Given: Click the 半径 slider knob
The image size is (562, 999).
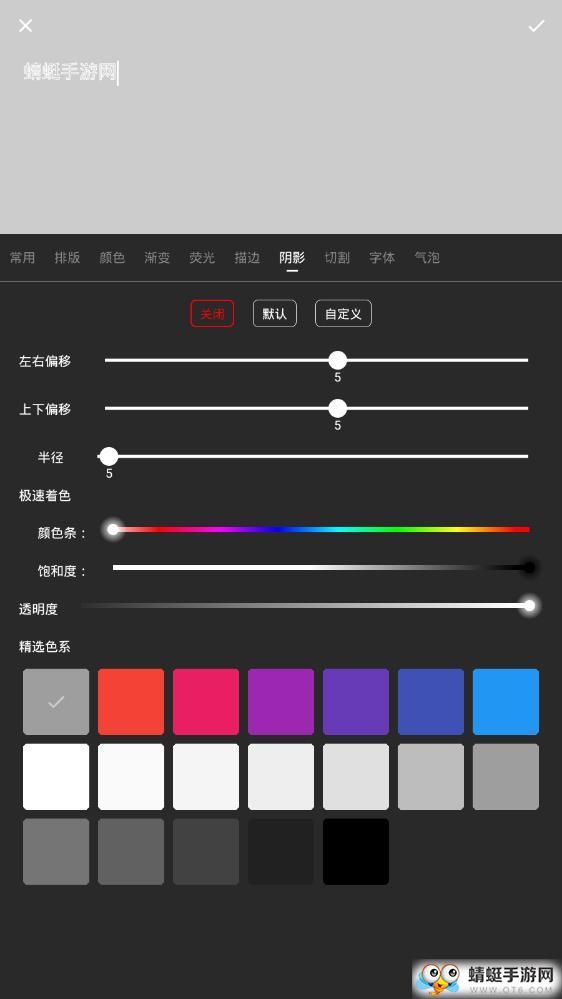Looking at the screenshot, I should click(109, 456).
